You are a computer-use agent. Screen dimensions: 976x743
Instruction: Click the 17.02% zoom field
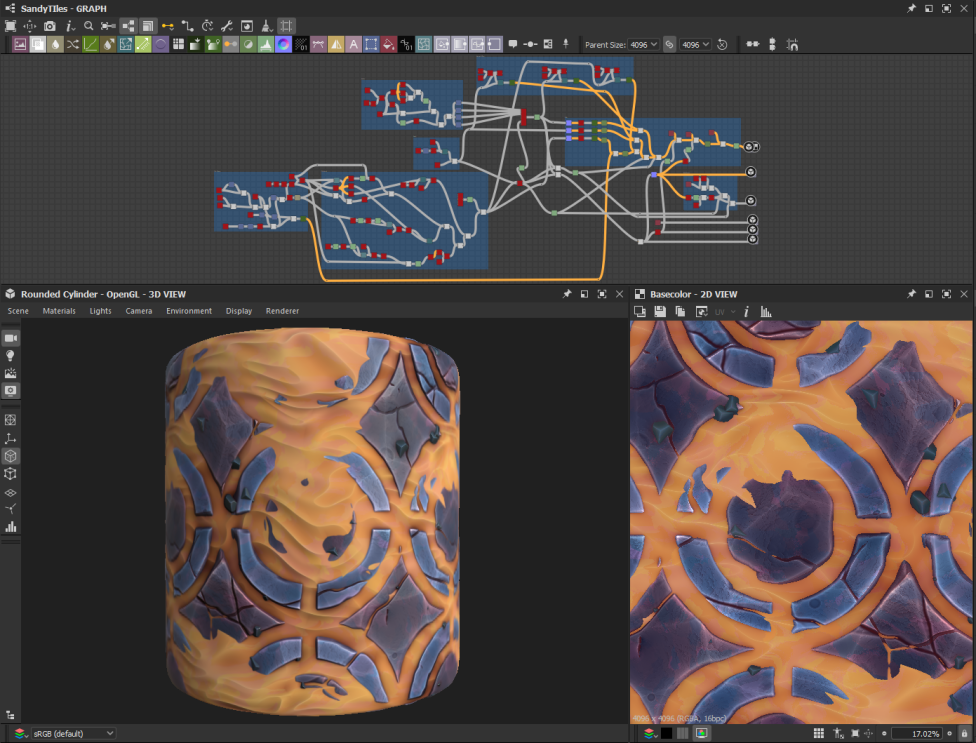pos(916,734)
